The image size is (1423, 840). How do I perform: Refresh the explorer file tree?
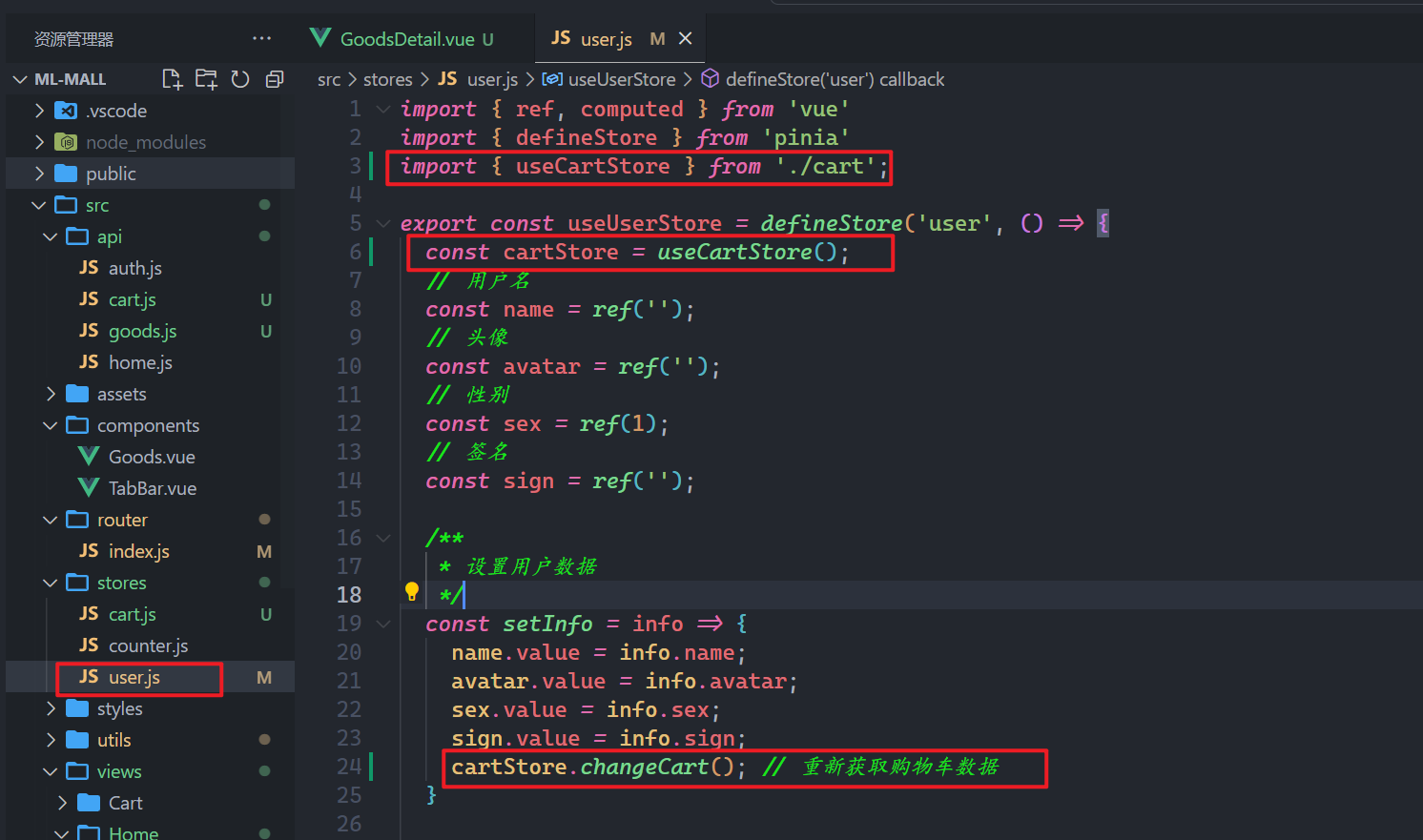pos(240,79)
